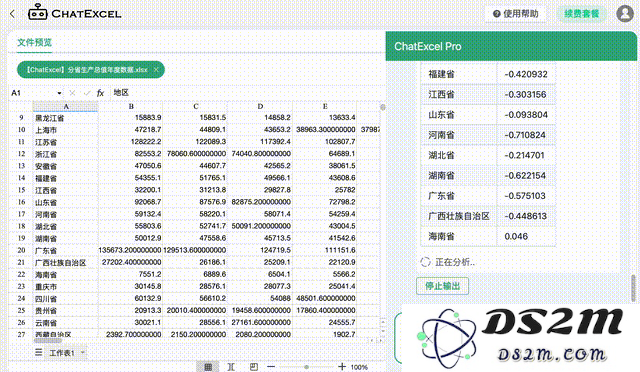Click 湖南省 in the chat result table
Viewport: 640px width, 372px height.
[442, 176]
